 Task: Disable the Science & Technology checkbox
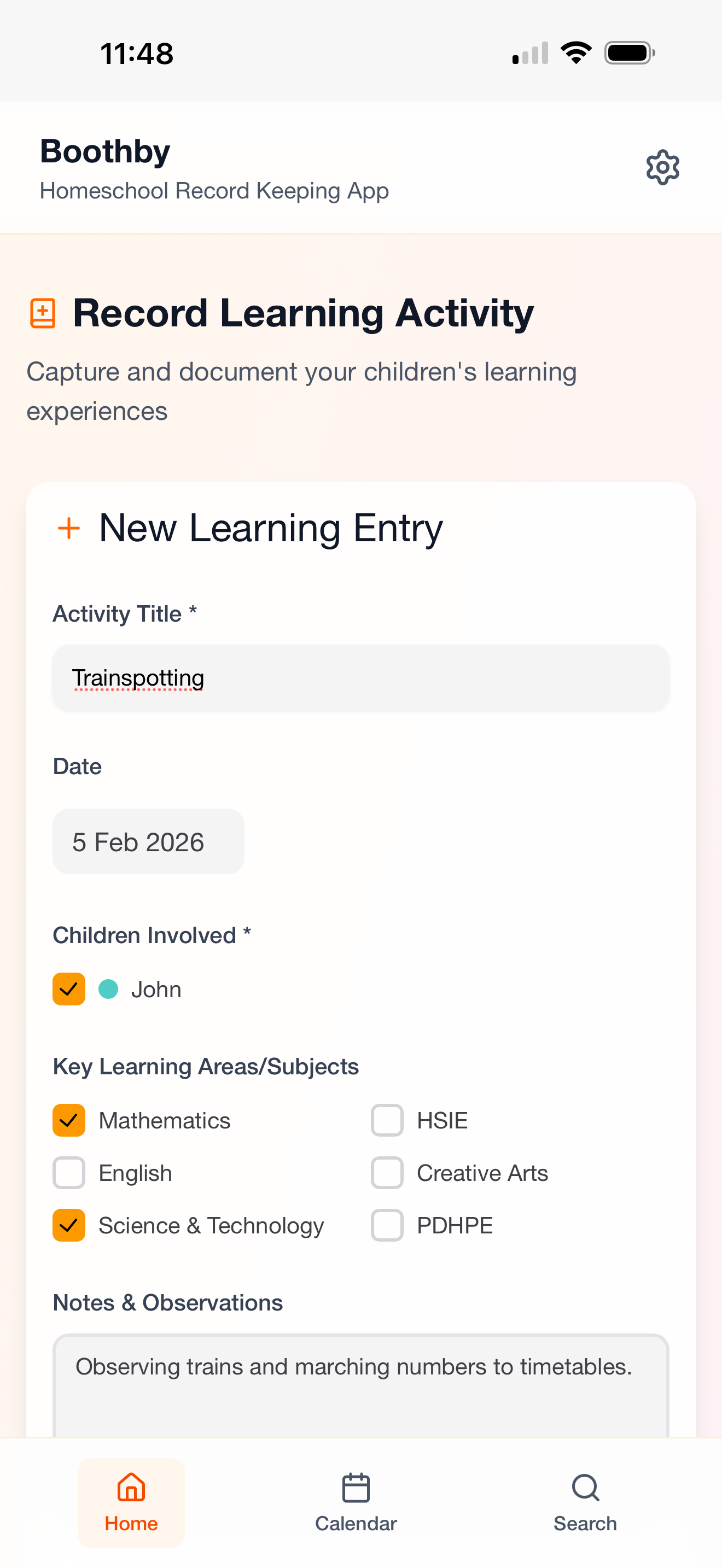point(69,1225)
